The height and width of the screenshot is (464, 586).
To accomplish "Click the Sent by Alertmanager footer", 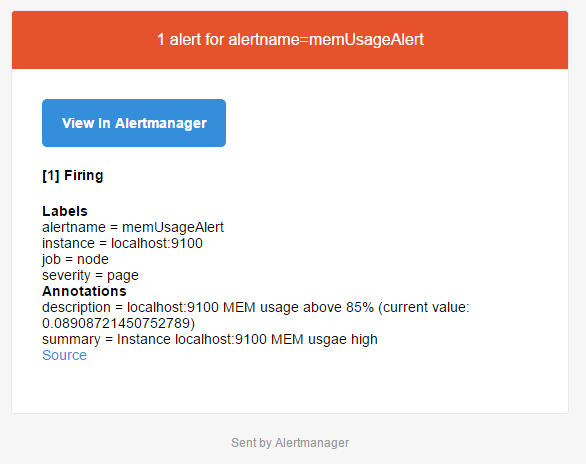I will coord(290,443).
